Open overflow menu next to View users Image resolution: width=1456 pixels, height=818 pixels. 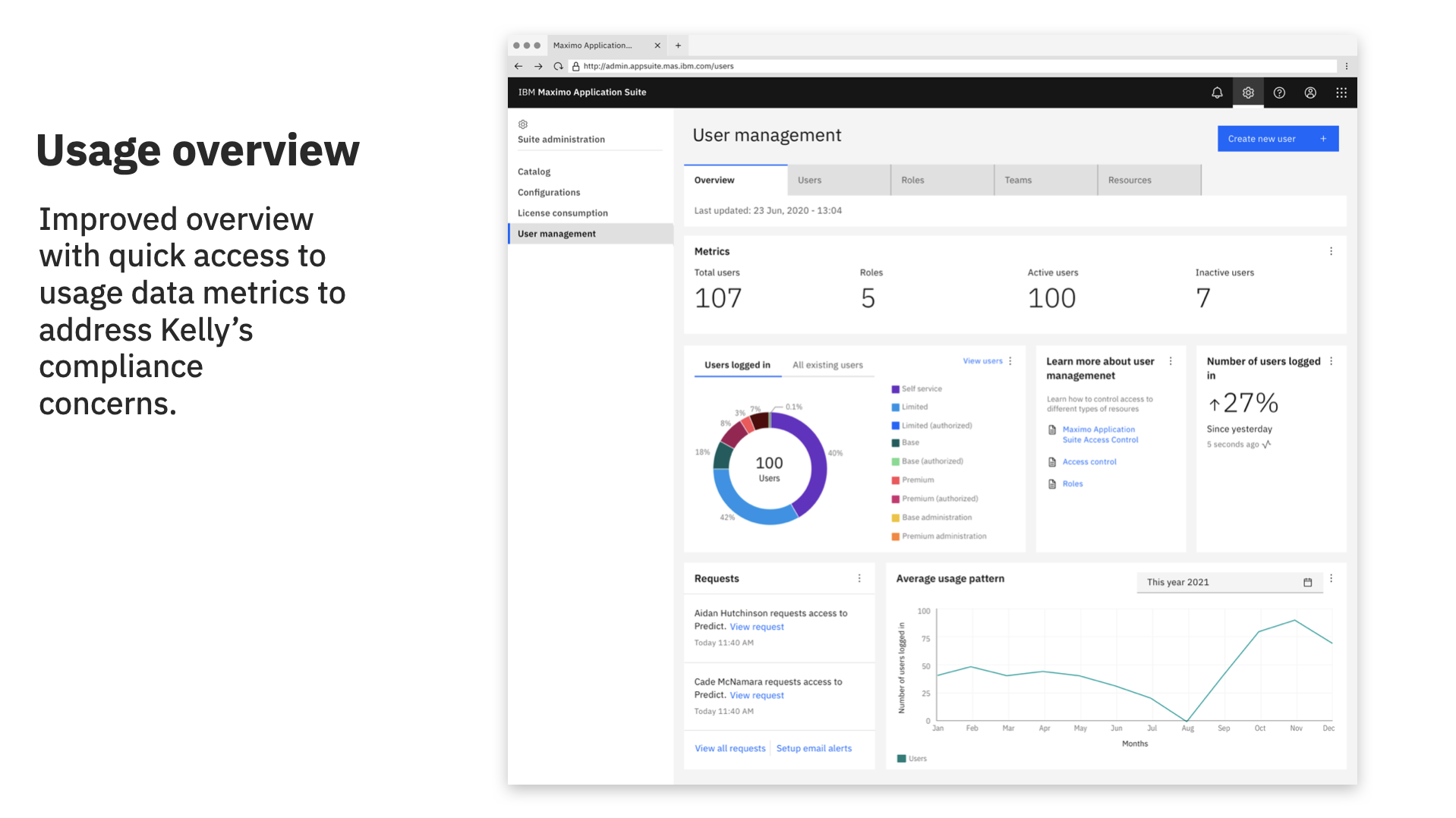pos(1010,361)
